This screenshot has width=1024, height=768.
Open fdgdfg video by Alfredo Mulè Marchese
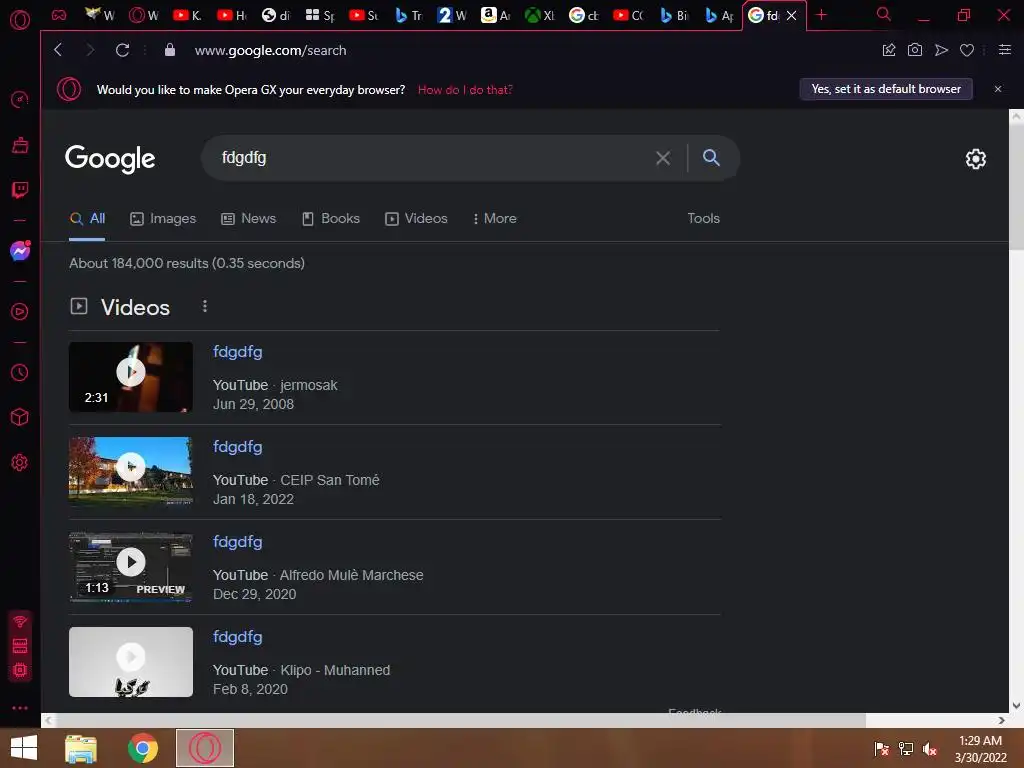click(x=238, y=542)
